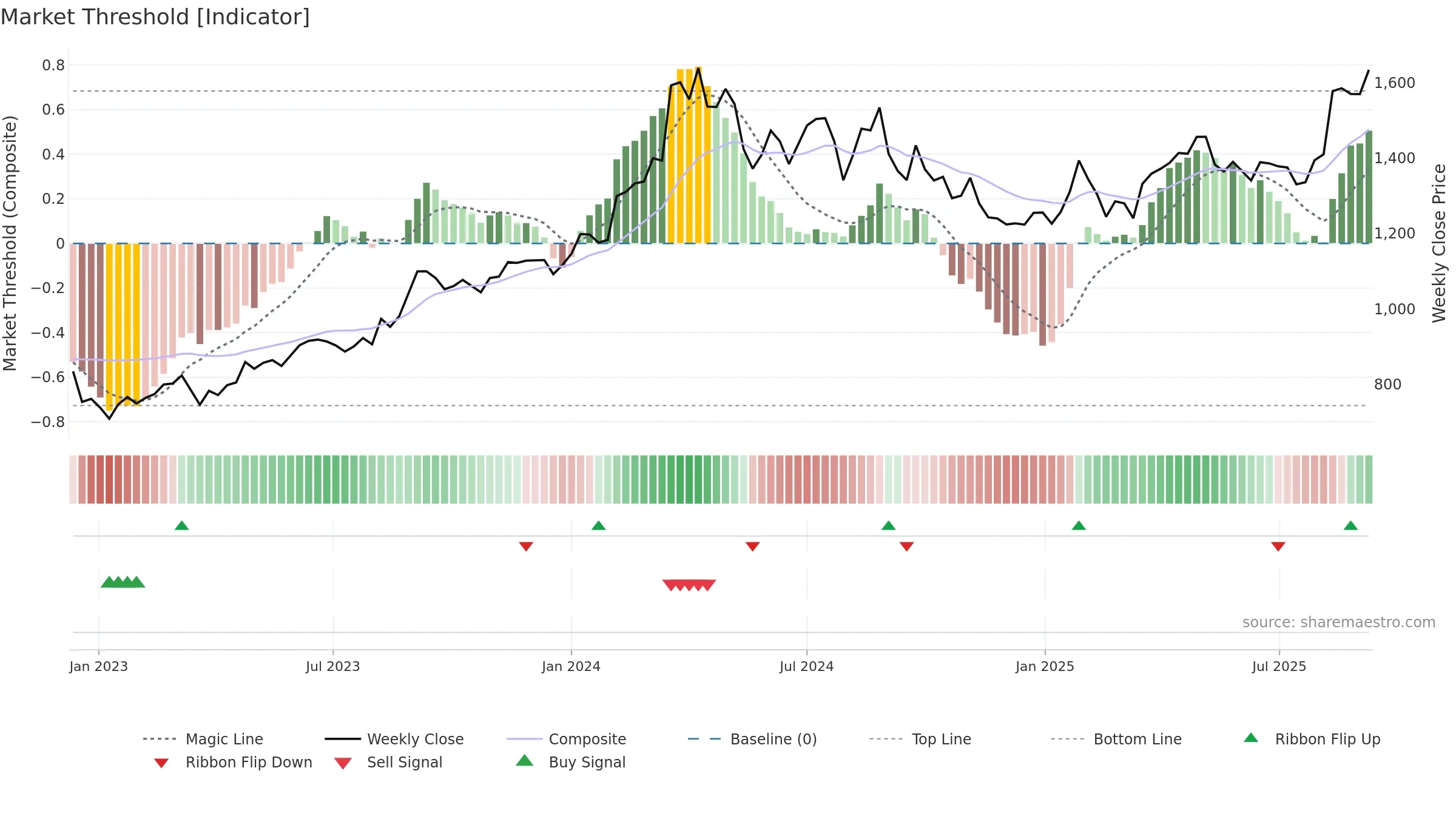Click the 1,400 price axis label
The image size is (1456, 819).
click(x=1395, y=158)
